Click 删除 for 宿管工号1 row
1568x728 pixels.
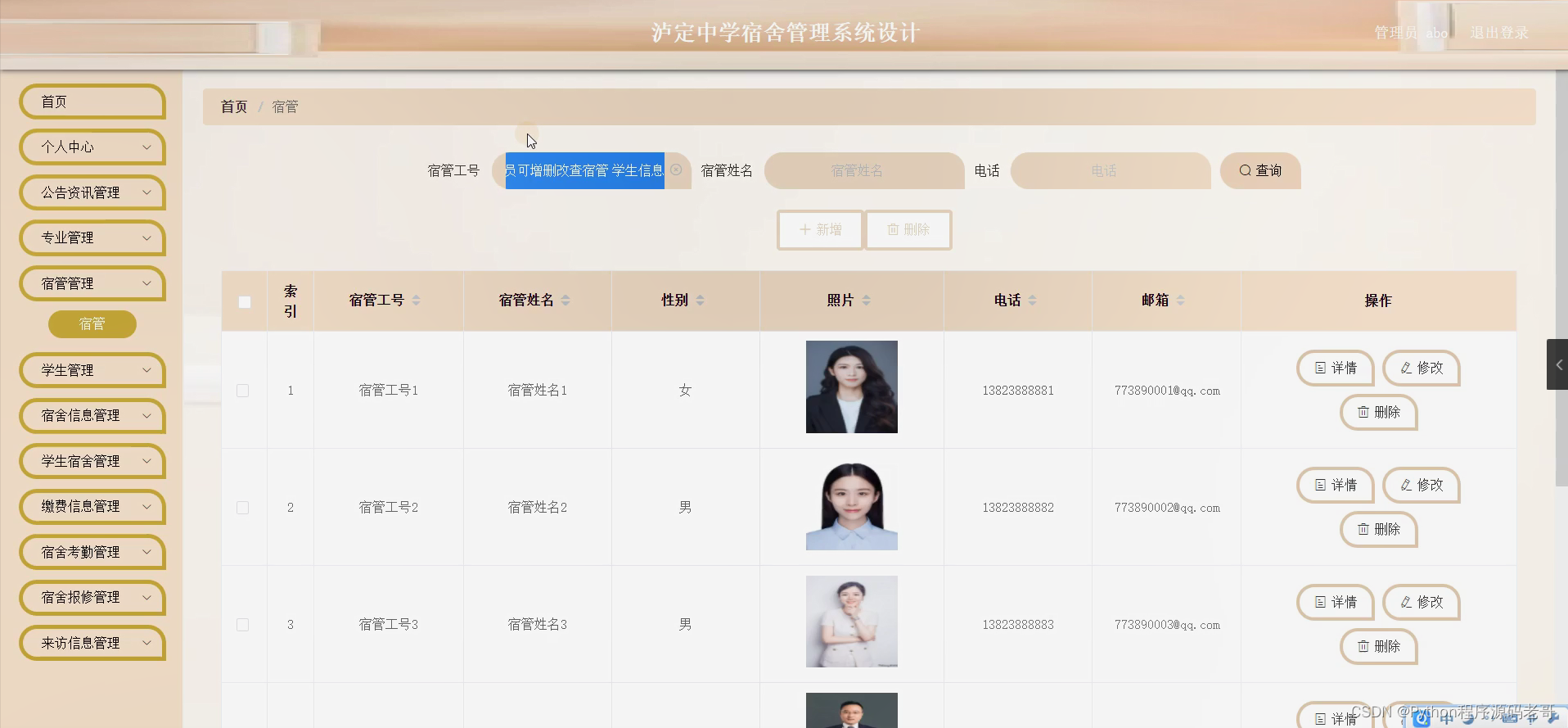pyautogui.click(x=1379, y=413)
